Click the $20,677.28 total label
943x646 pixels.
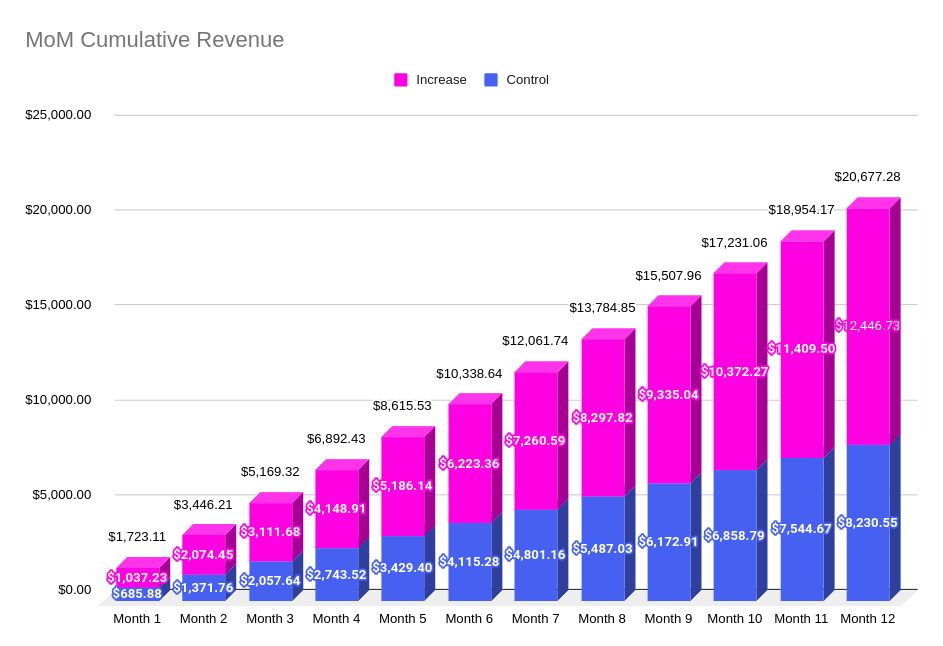[867, 177]
